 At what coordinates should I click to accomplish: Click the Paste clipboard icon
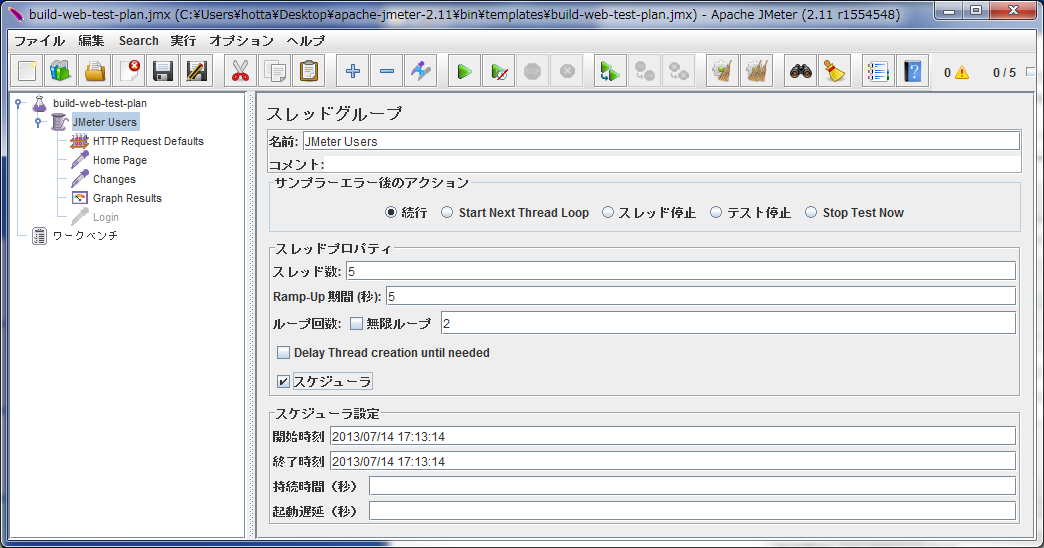coord(309,71)
